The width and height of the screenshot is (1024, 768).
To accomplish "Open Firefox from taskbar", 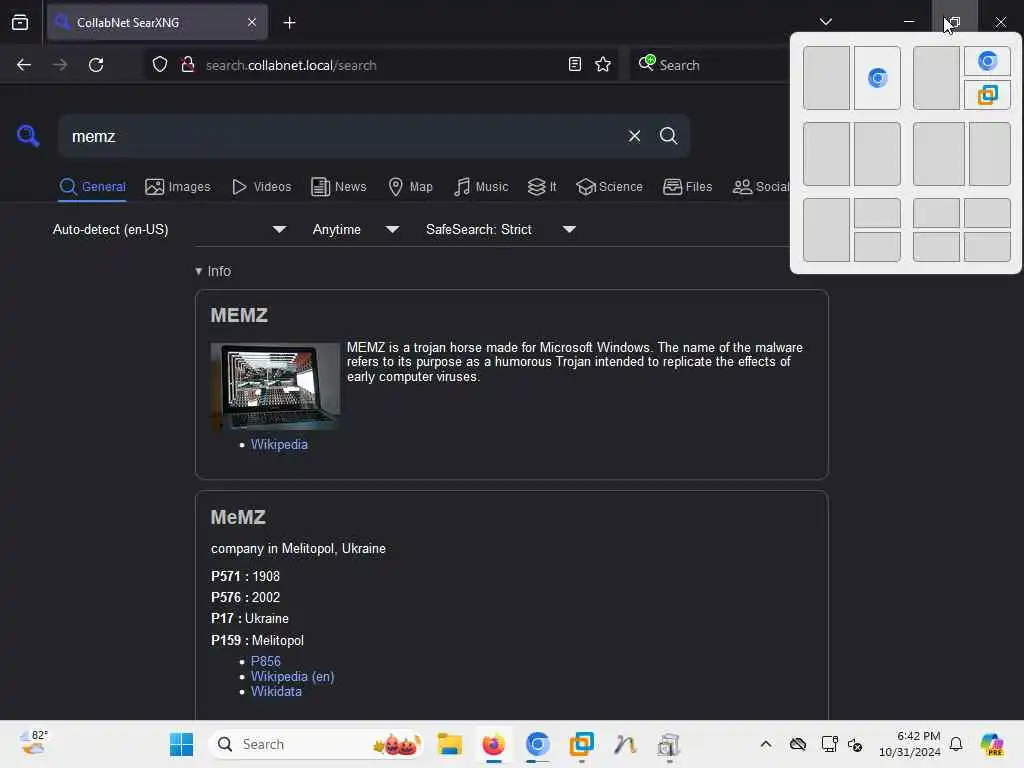I will pos(494,744).
